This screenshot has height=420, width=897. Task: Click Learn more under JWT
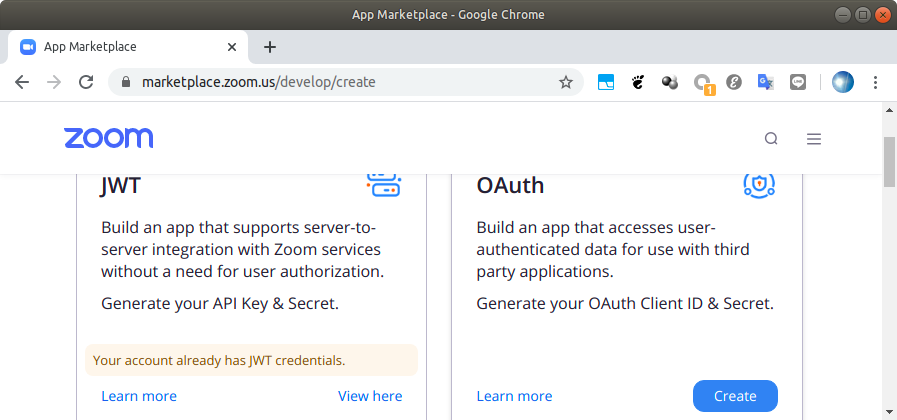[139, 396]
